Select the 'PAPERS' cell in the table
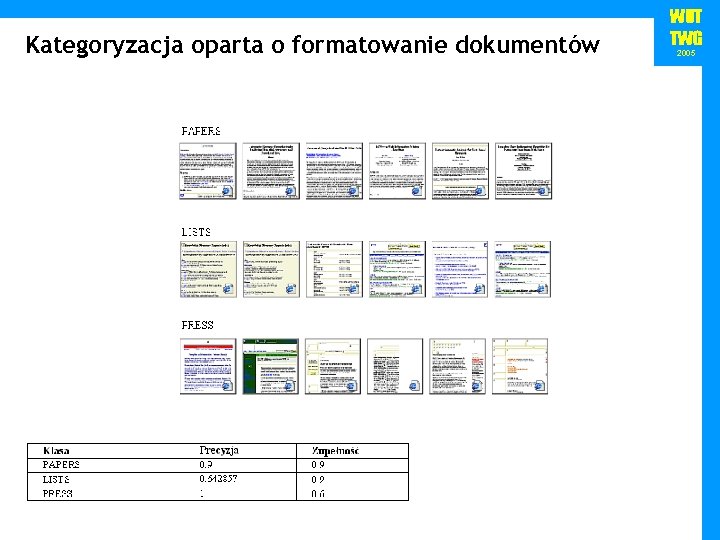This screenshot has height=540, width=720. tap(61, 465)
